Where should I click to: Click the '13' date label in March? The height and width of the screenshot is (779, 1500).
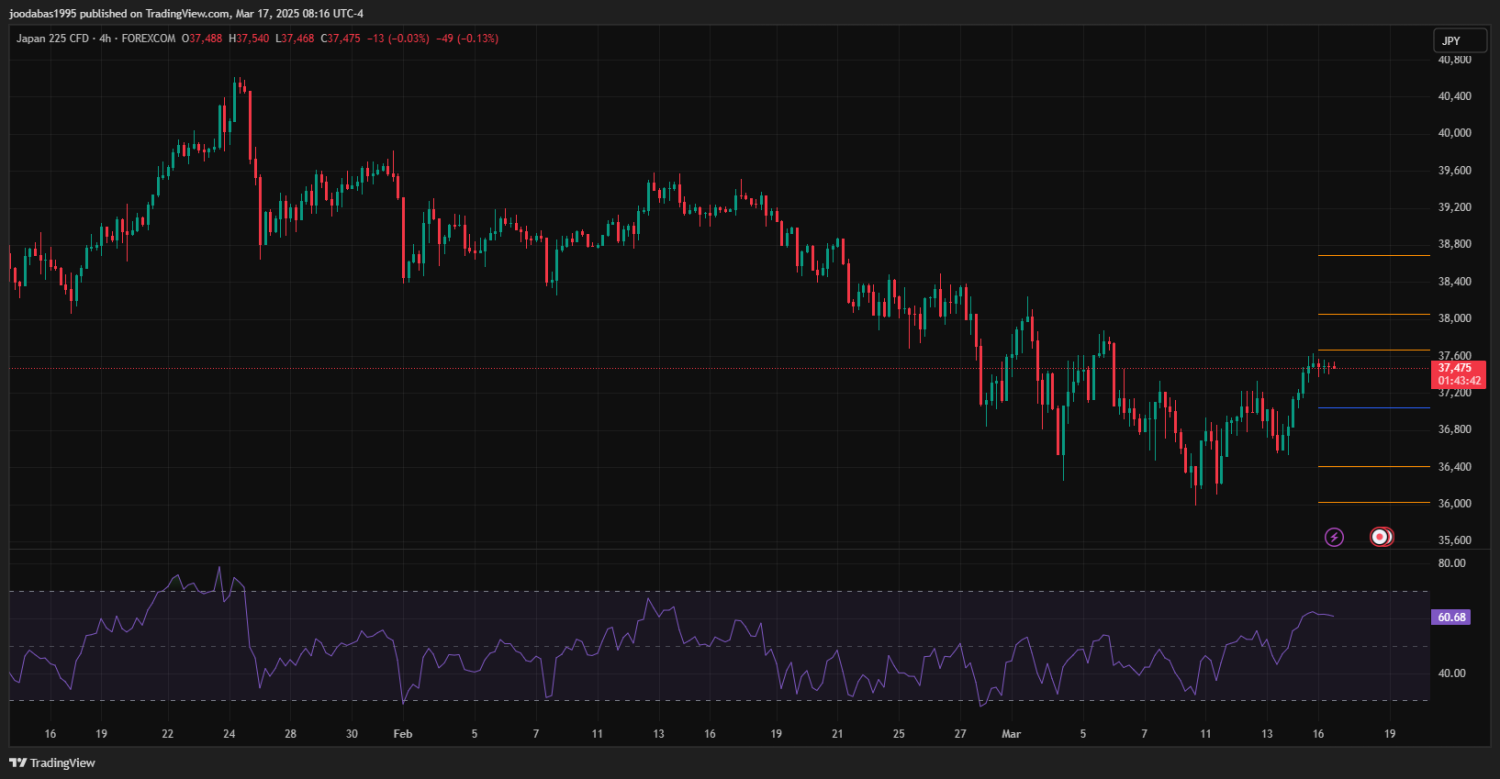[1268, 733]
